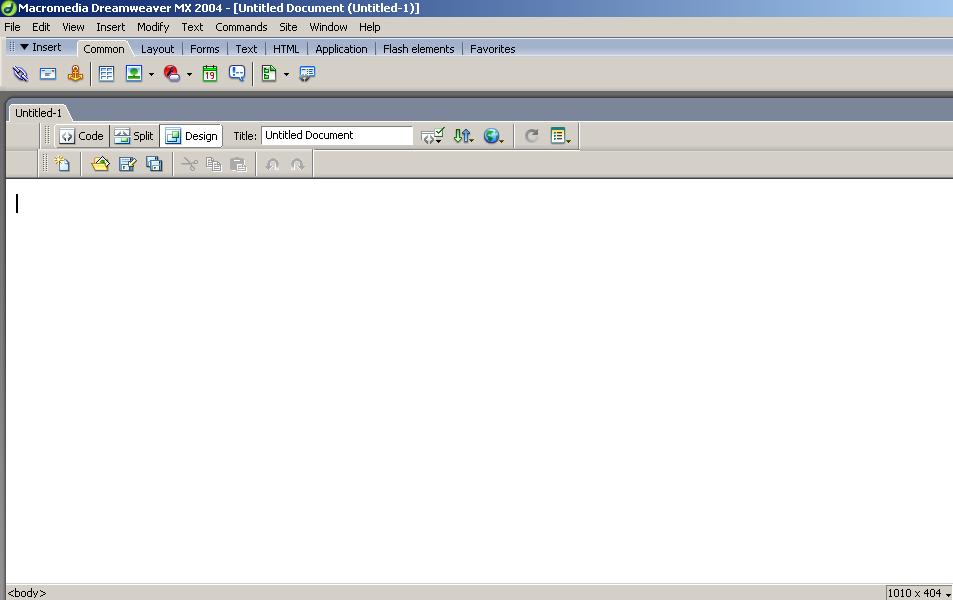The image size is (953, 600).
Task: Insert a Comment using speech-bubble icon
Action: [237, 74]
